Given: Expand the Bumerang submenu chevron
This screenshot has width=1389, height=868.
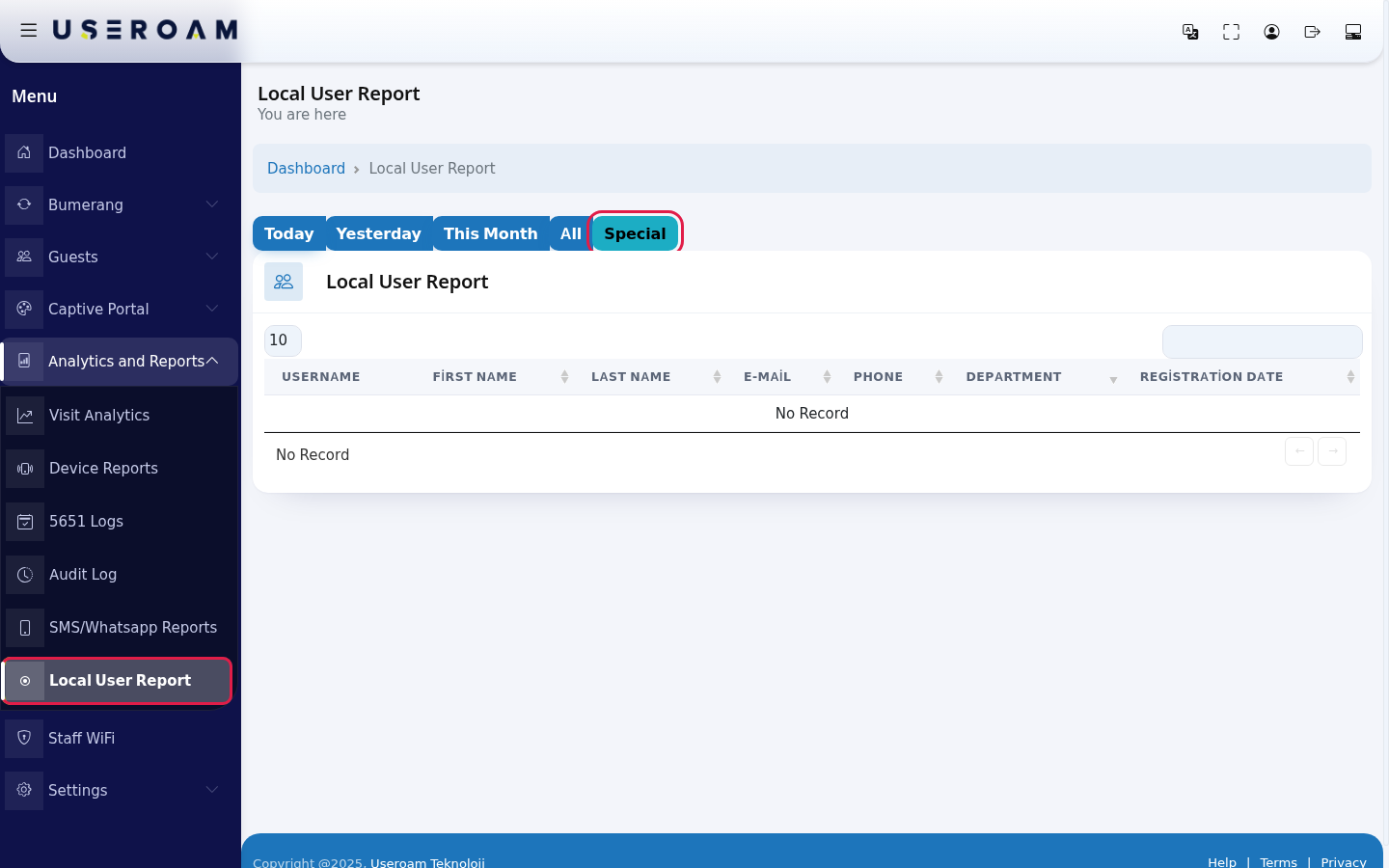Looking at the screenshot, I should click(x=212, y=204).
